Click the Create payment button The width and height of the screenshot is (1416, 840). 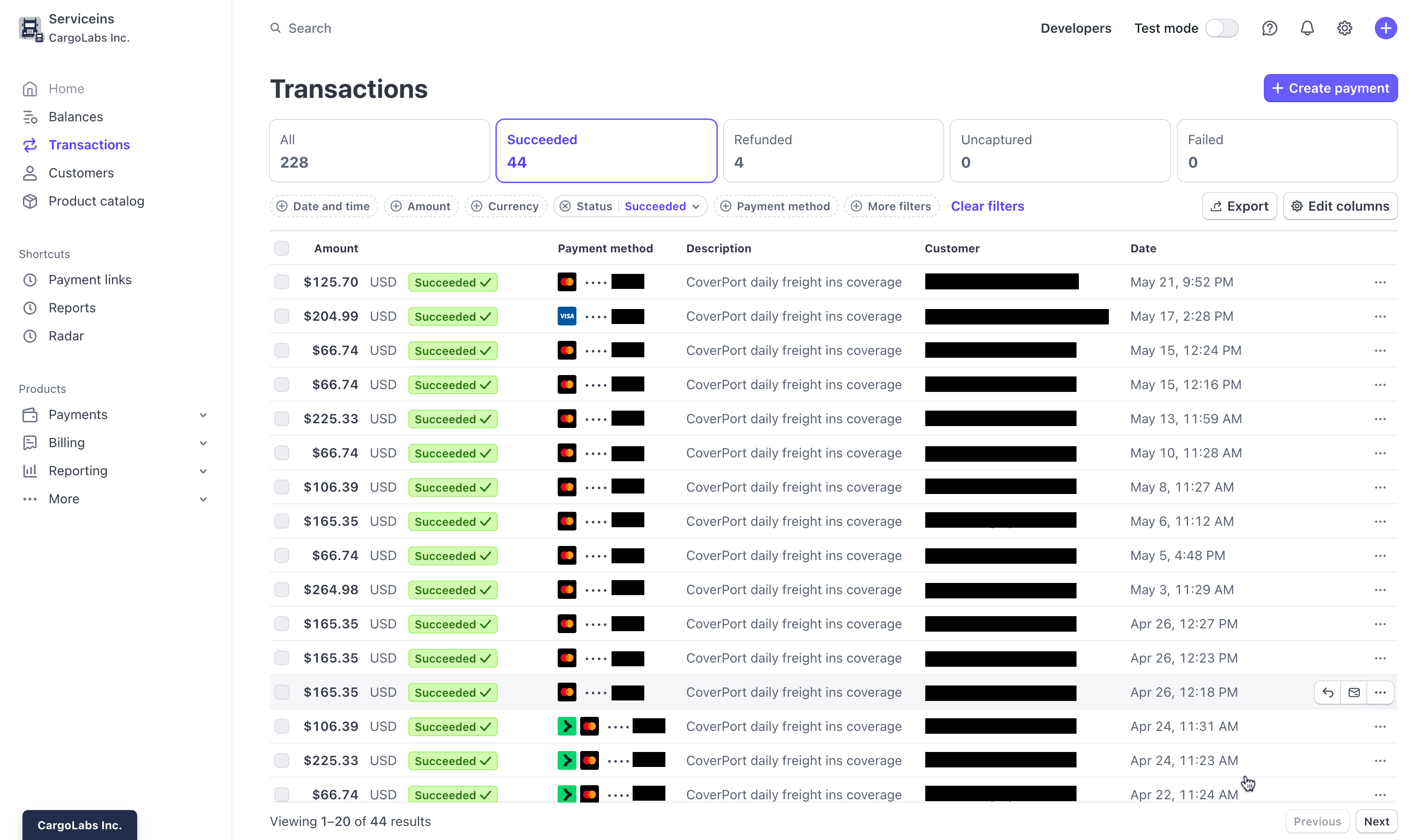(x=1330, y=88)
